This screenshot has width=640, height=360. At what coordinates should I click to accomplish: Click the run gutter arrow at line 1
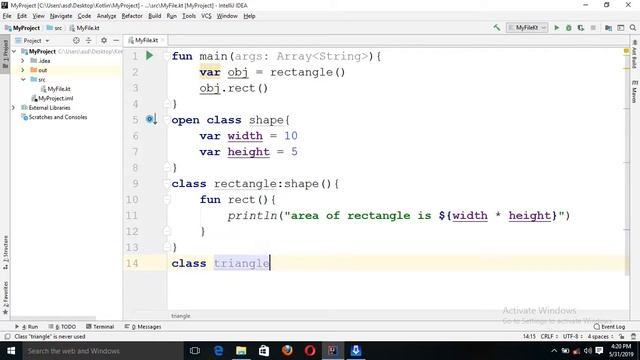click(149, 55)
